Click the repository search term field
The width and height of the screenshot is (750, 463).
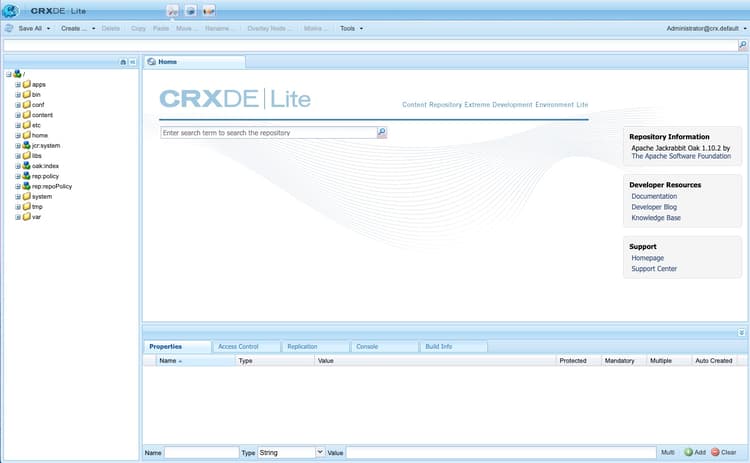(269, 132)
